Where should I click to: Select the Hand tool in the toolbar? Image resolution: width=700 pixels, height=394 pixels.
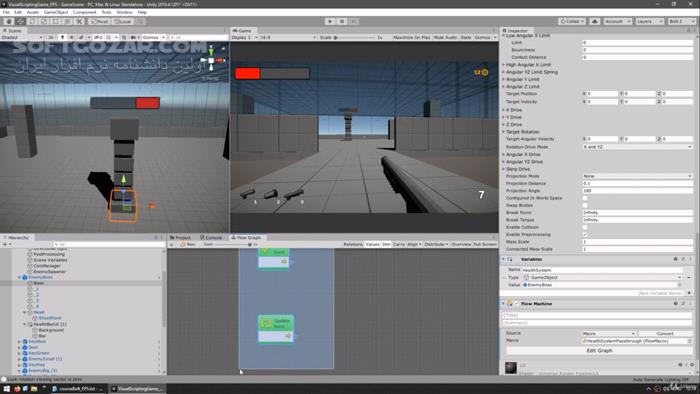tap(9, 21)
